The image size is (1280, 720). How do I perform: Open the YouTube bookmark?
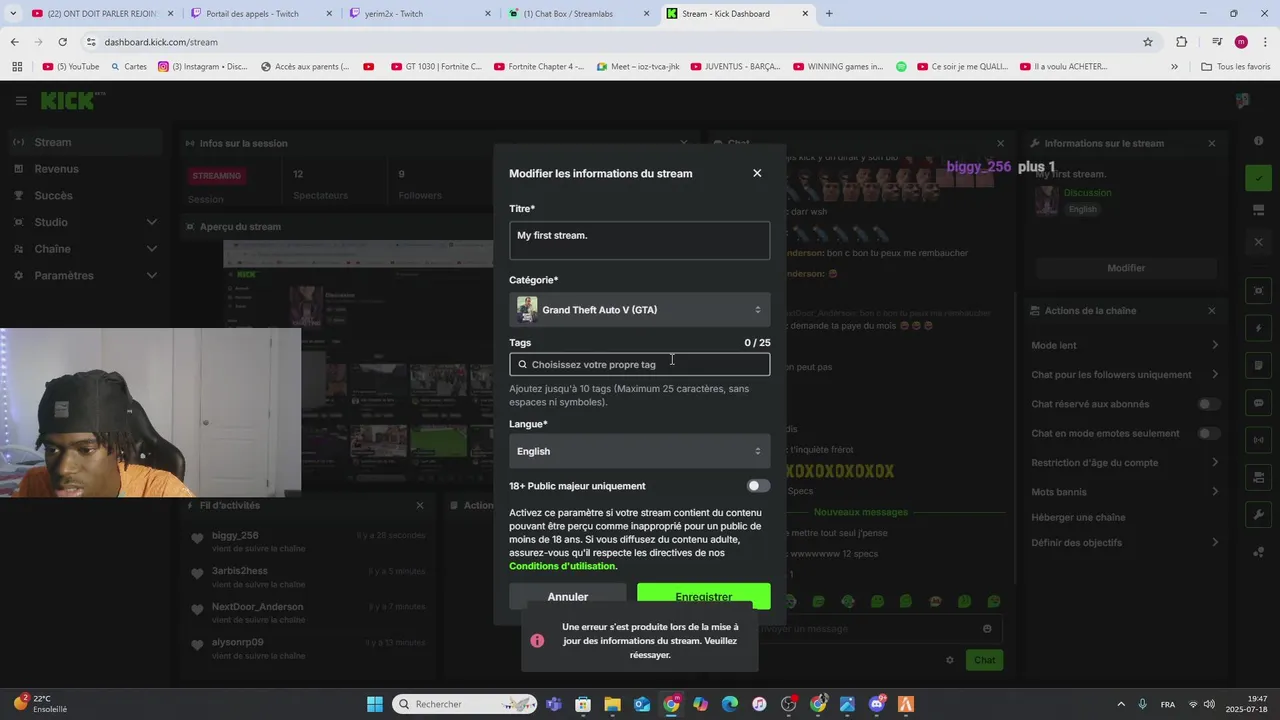click(x=71, y=67)
